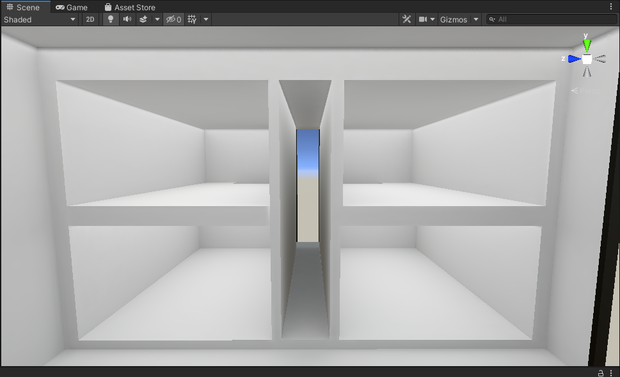Switch to the Game tab
This screenshot has height=377, width=620.
point(72,7)
